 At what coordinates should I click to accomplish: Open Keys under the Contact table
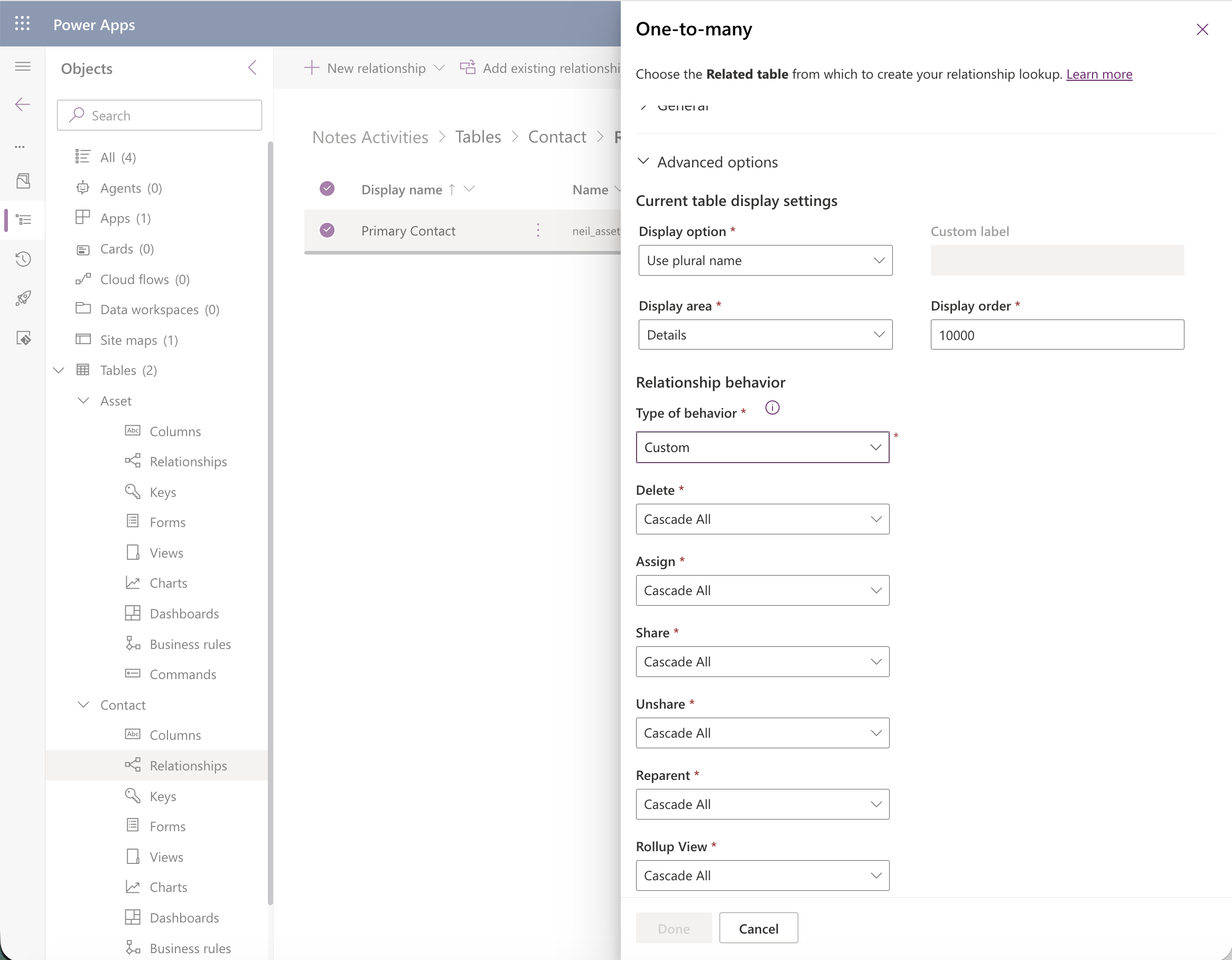click(163, 796)
